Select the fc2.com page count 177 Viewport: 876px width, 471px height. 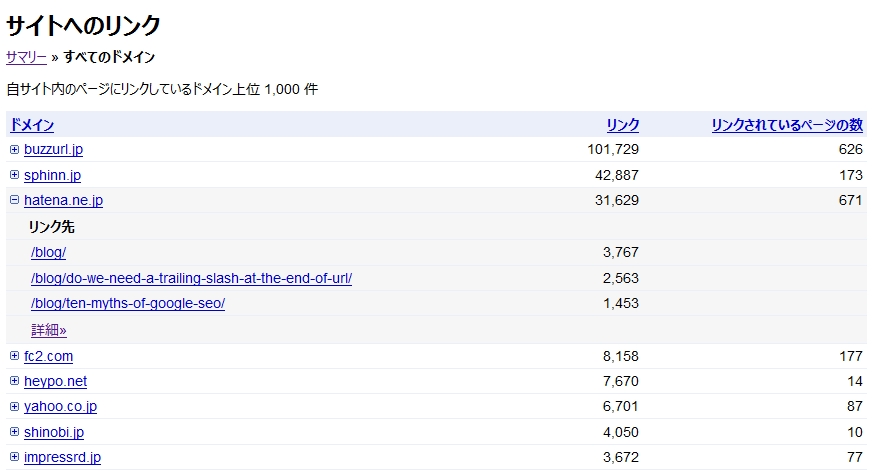click(x=851, y=356)
